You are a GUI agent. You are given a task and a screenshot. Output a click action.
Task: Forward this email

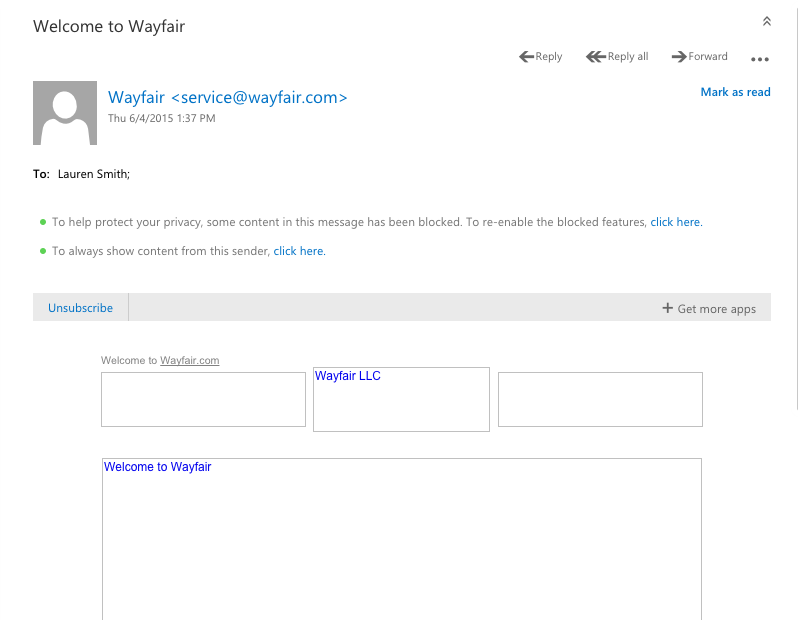[700, 57]
